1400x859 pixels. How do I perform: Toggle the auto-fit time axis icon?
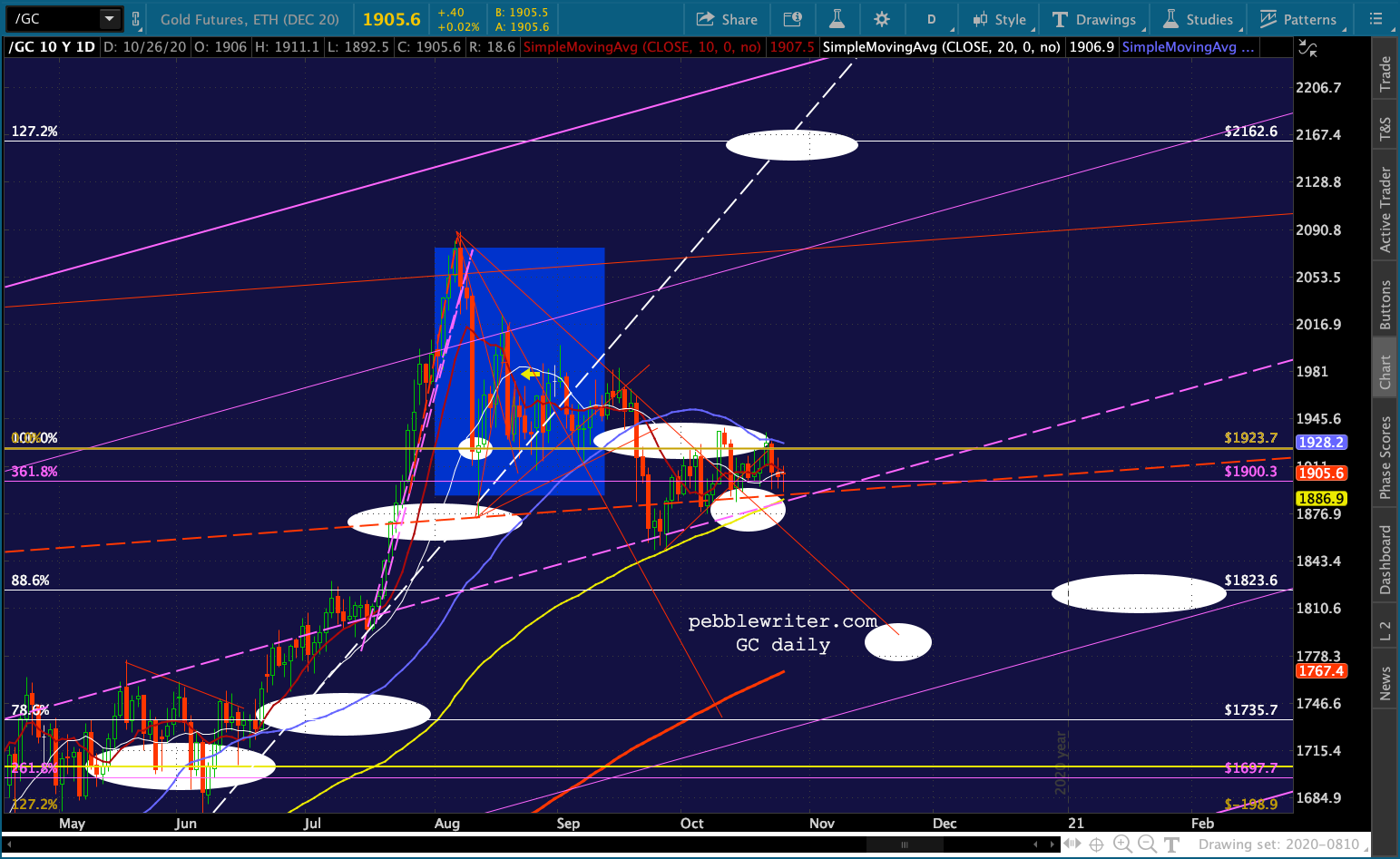[1071, 844]
